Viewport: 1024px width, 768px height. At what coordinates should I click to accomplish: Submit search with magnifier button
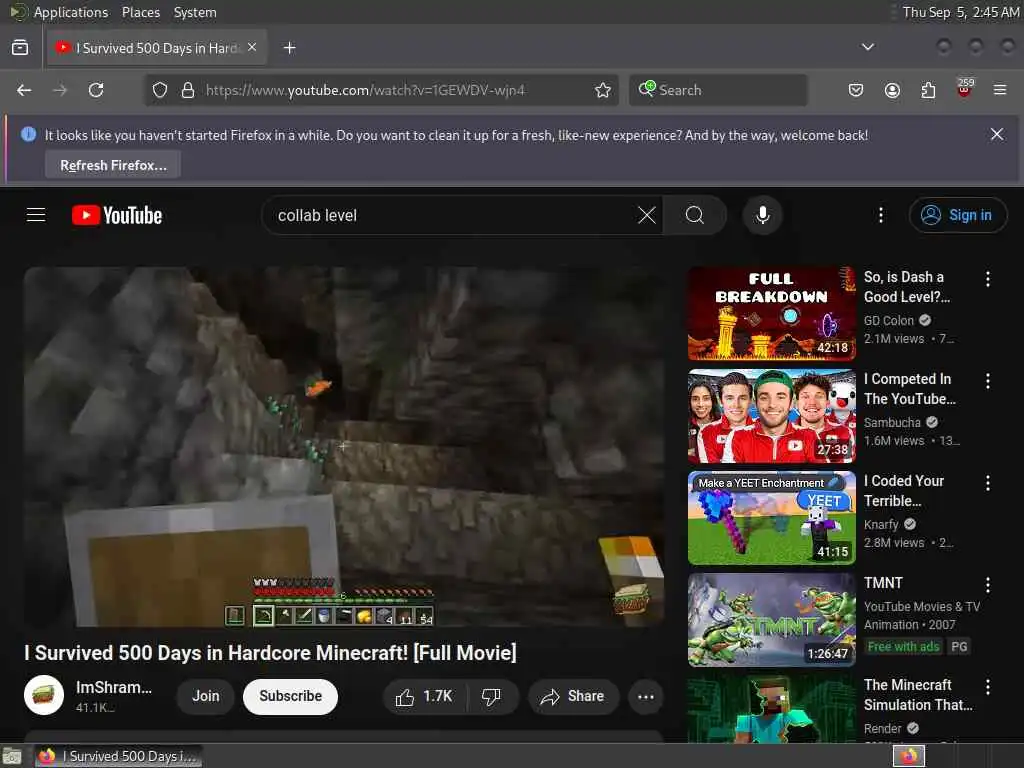coord(695,215)
